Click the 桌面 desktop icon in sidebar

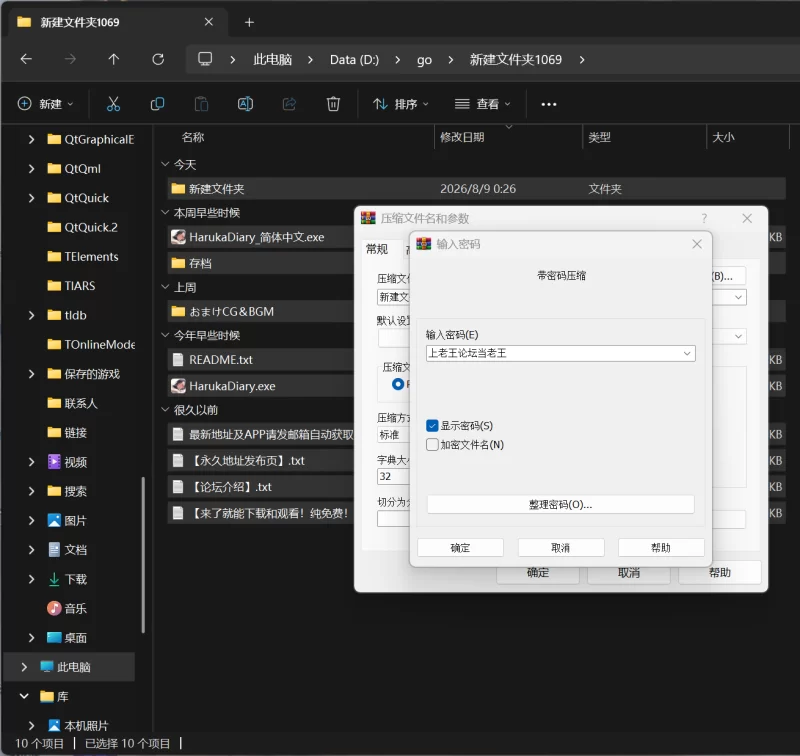[x=54, y=638]
